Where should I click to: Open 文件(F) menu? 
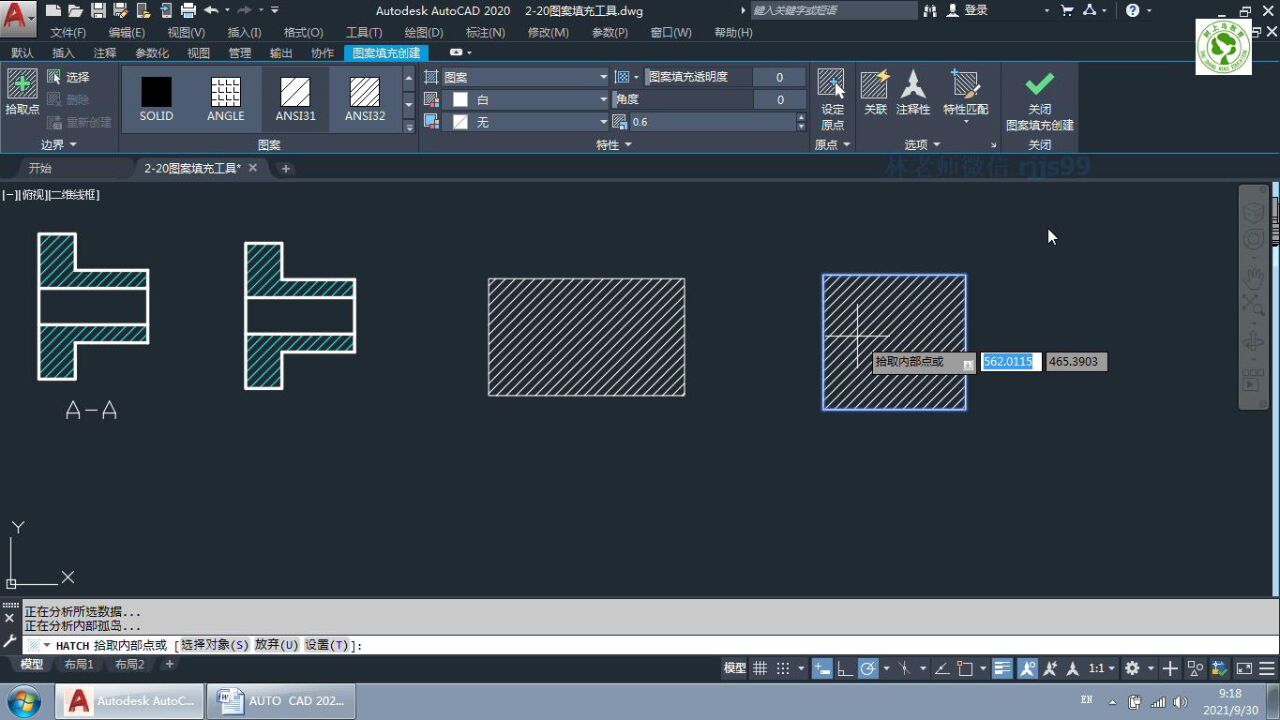(x=68, y=32)
